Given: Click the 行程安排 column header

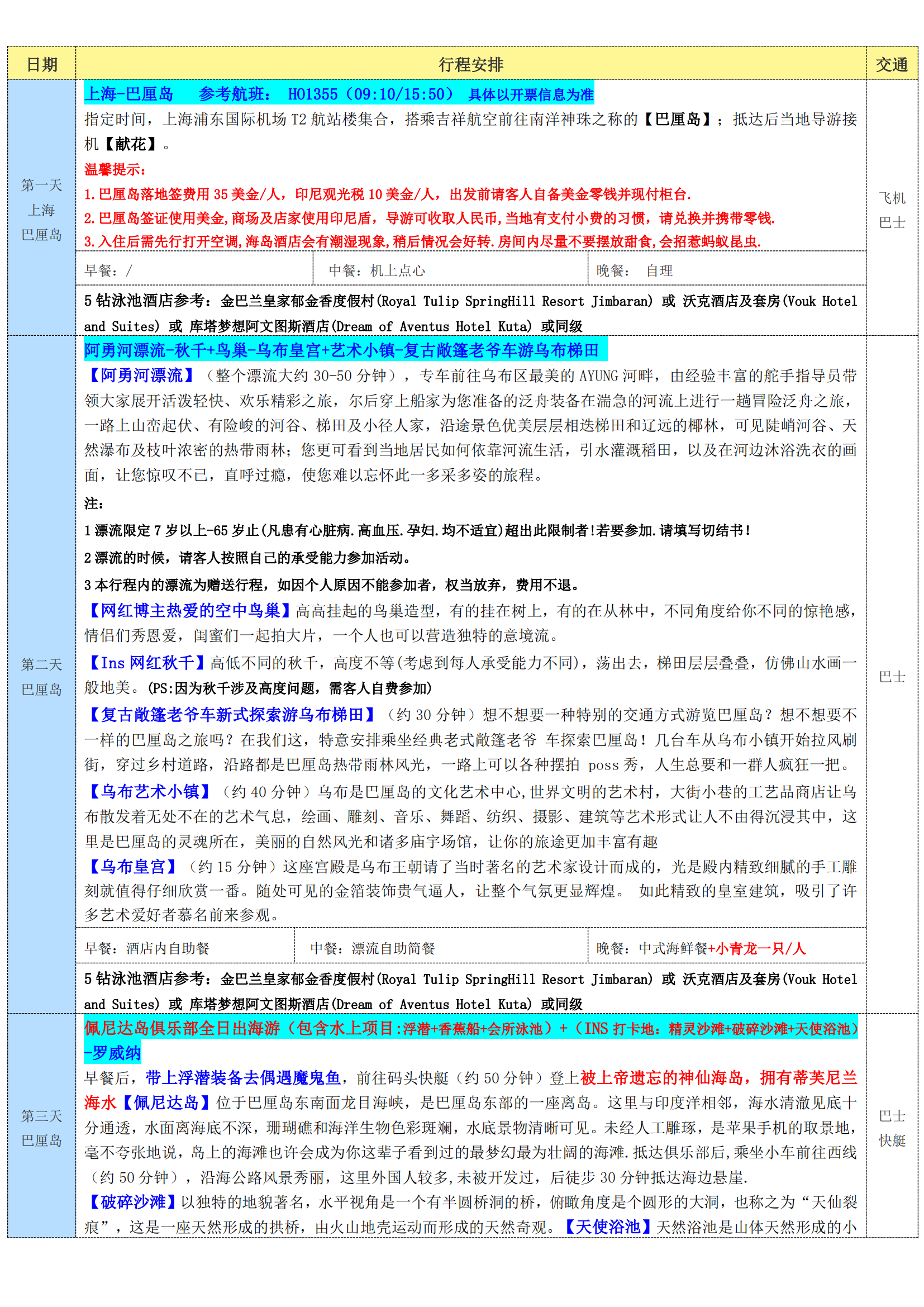Looking at the screenshot, I should (x=470, y=64).
